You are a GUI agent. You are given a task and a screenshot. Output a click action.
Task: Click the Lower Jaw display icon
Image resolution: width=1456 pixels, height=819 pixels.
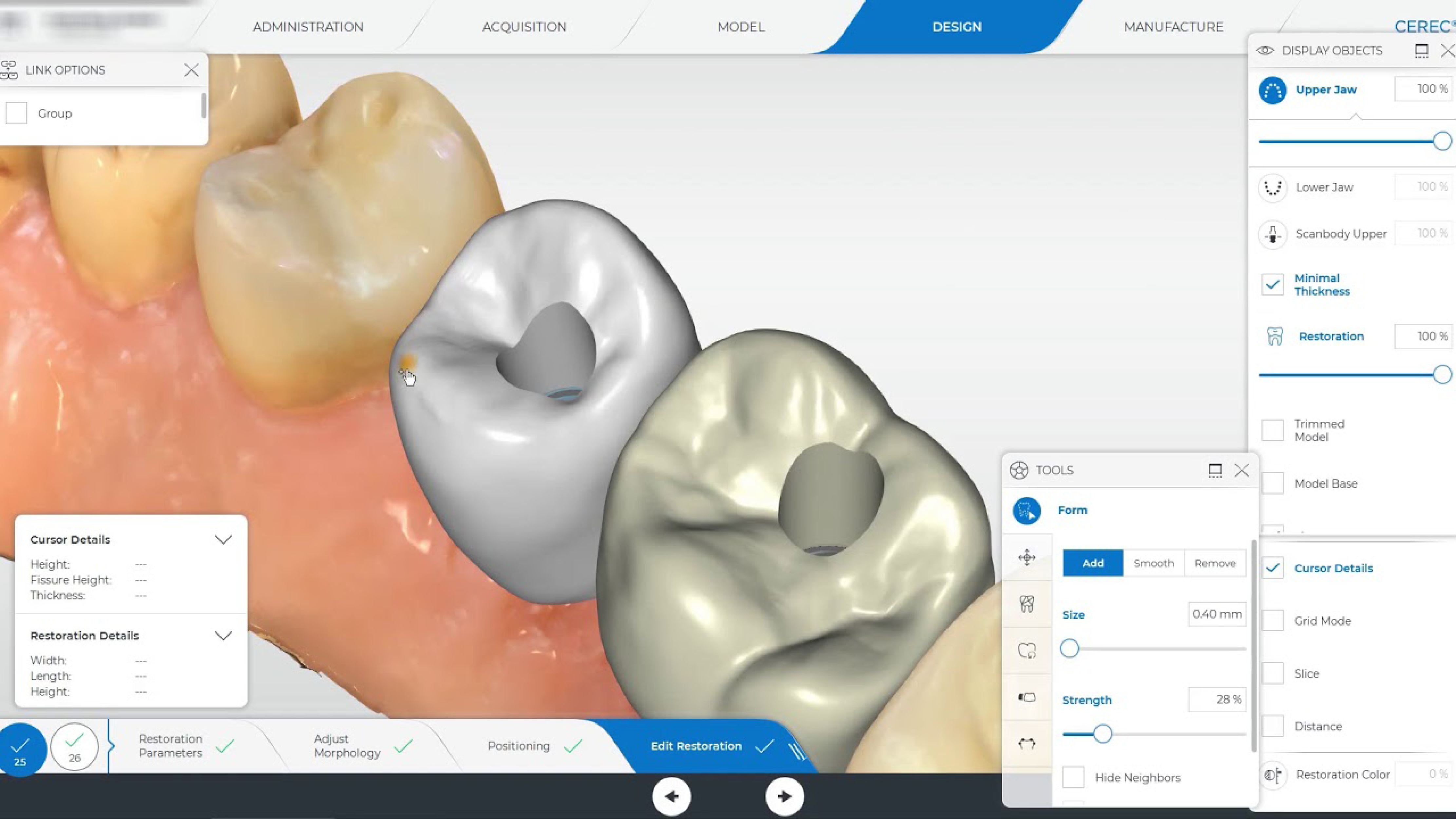1272,187
